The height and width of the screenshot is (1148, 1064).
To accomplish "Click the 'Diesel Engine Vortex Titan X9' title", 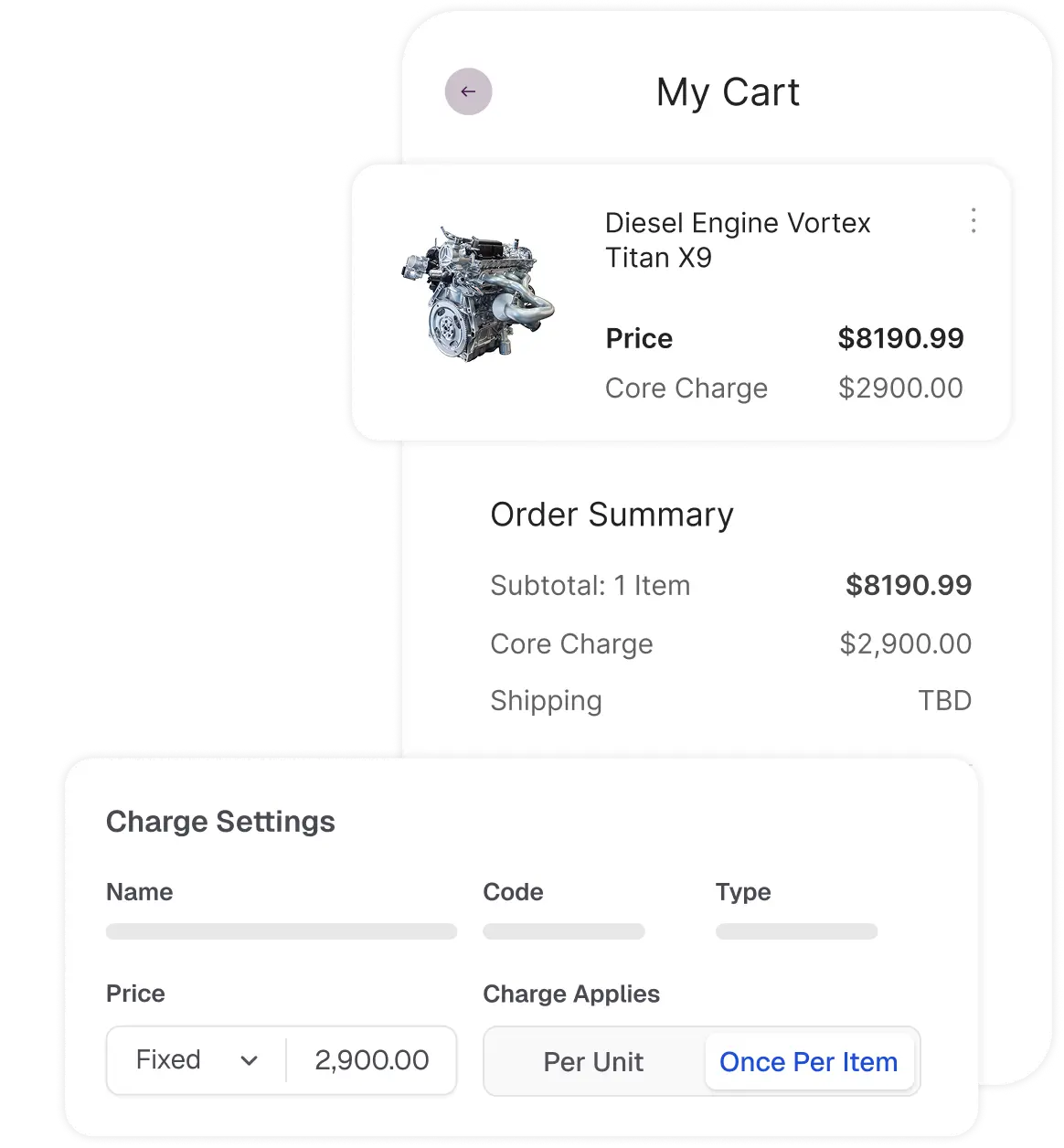I will 737,239.
